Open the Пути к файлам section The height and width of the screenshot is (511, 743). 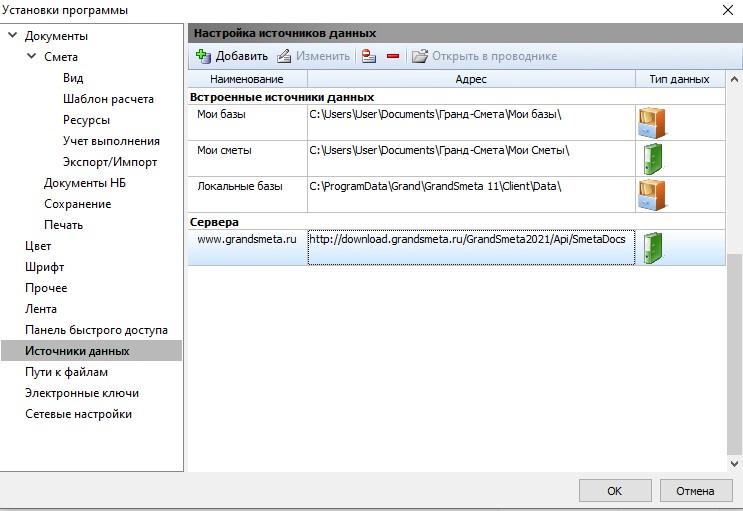coord(66,372)
